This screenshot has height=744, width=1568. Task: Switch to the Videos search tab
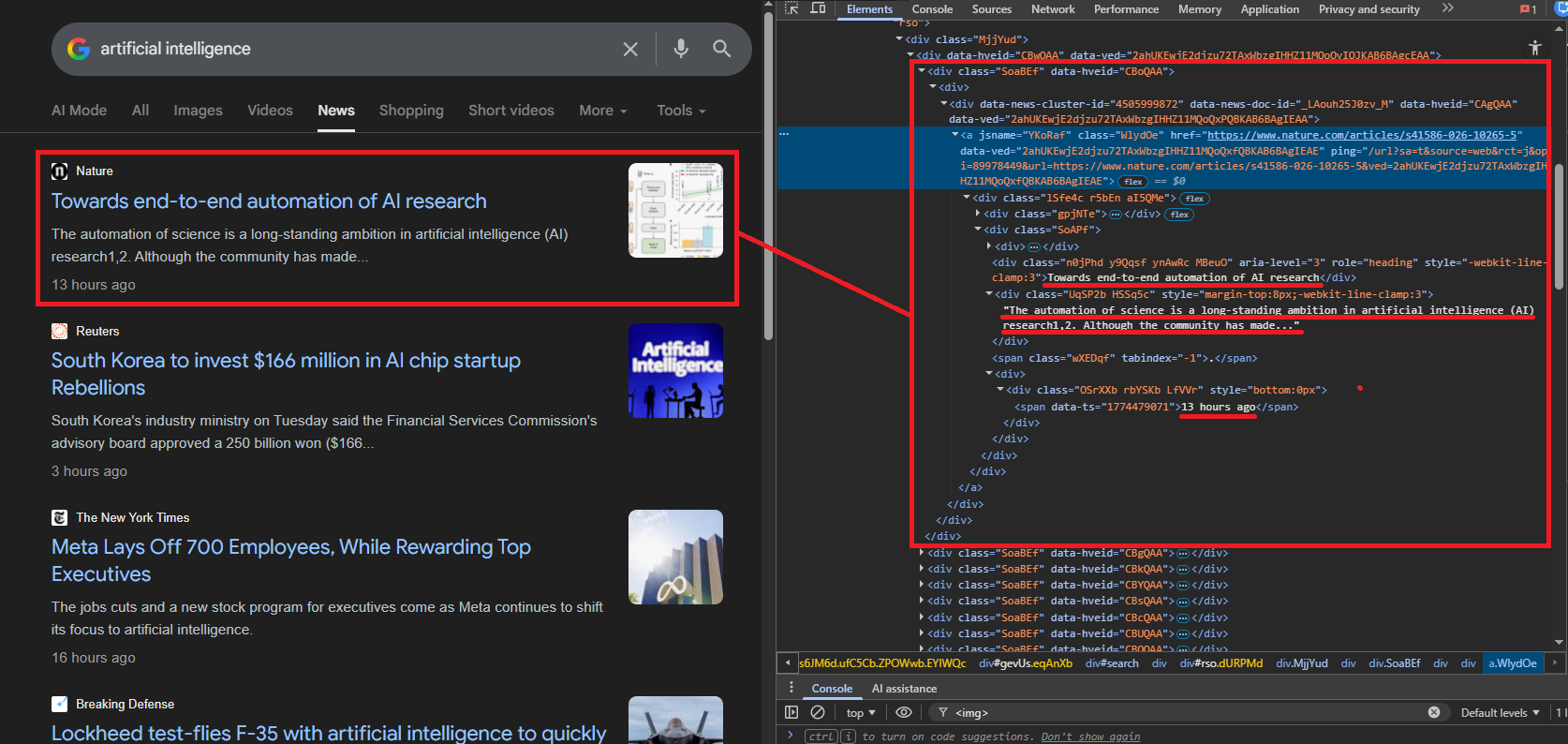coord(270,111)
